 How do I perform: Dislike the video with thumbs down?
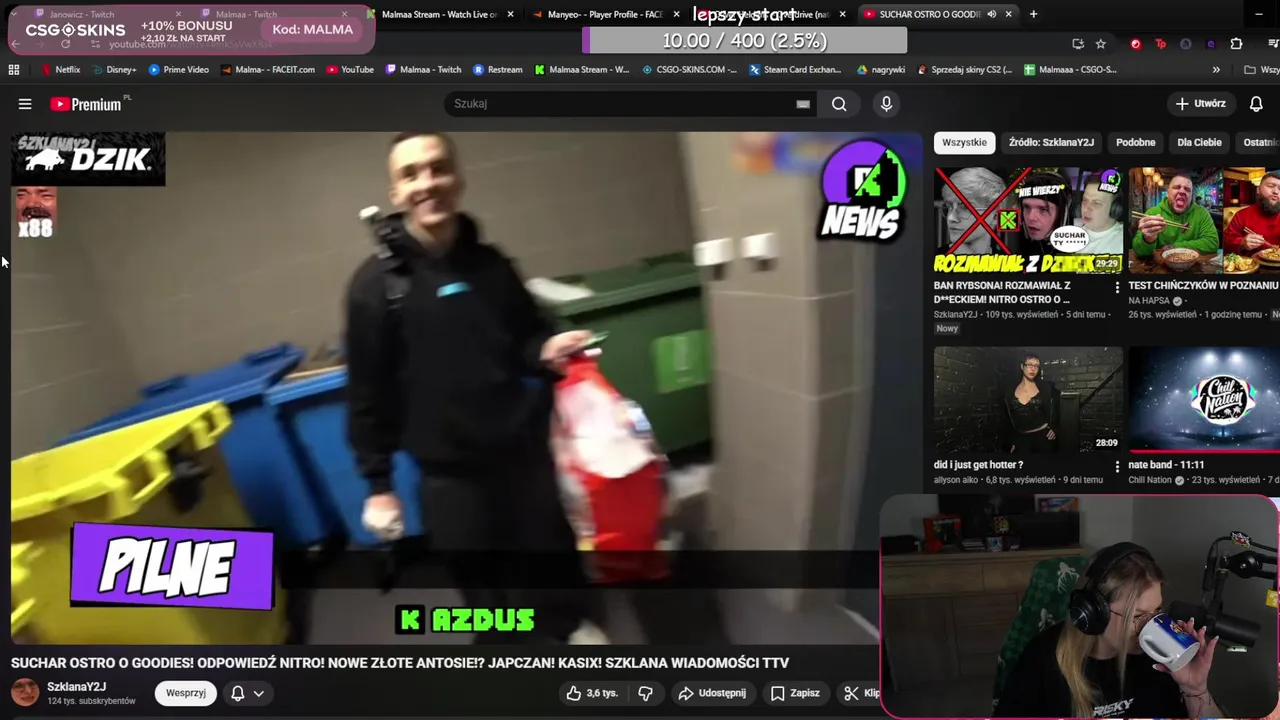coord(645,693)
